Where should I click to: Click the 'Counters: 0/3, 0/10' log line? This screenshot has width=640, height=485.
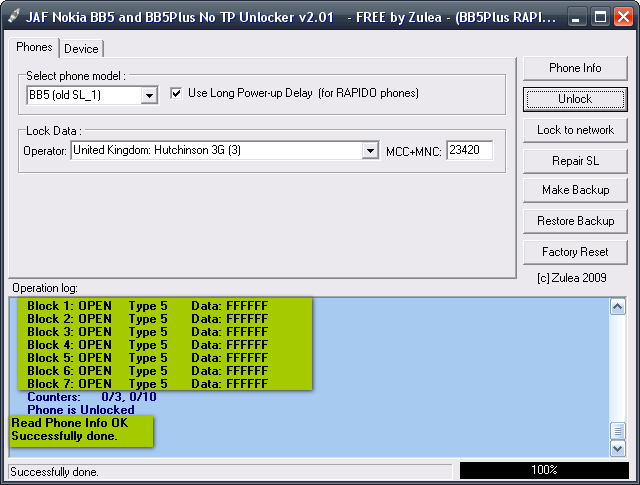click(x=92, y=397)
